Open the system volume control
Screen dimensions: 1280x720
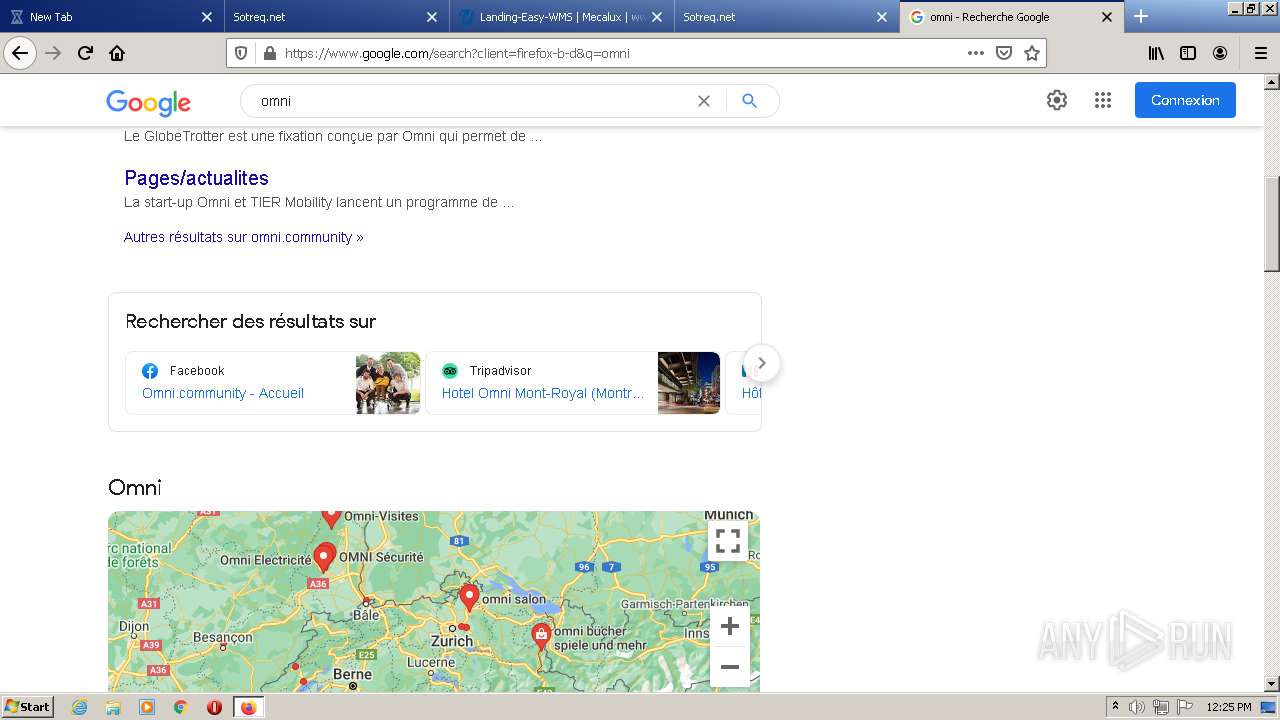pos(1137,707)
